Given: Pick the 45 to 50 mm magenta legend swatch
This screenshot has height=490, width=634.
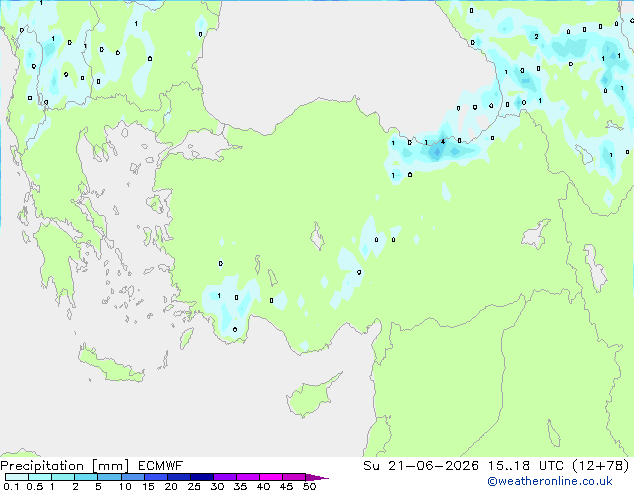Looking at the screenshot, I should pos(294,477).
